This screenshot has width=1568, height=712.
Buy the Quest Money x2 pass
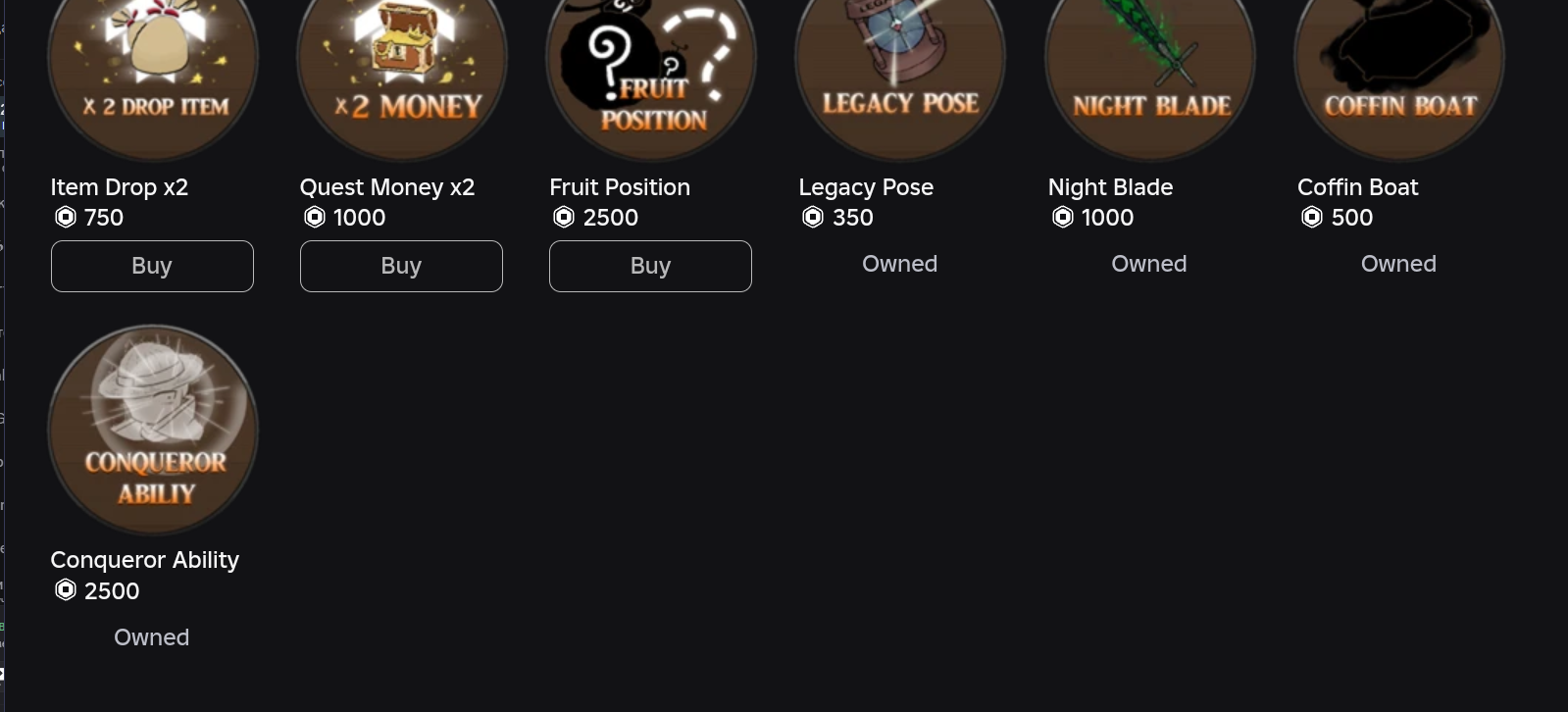[x=401, y=266]
